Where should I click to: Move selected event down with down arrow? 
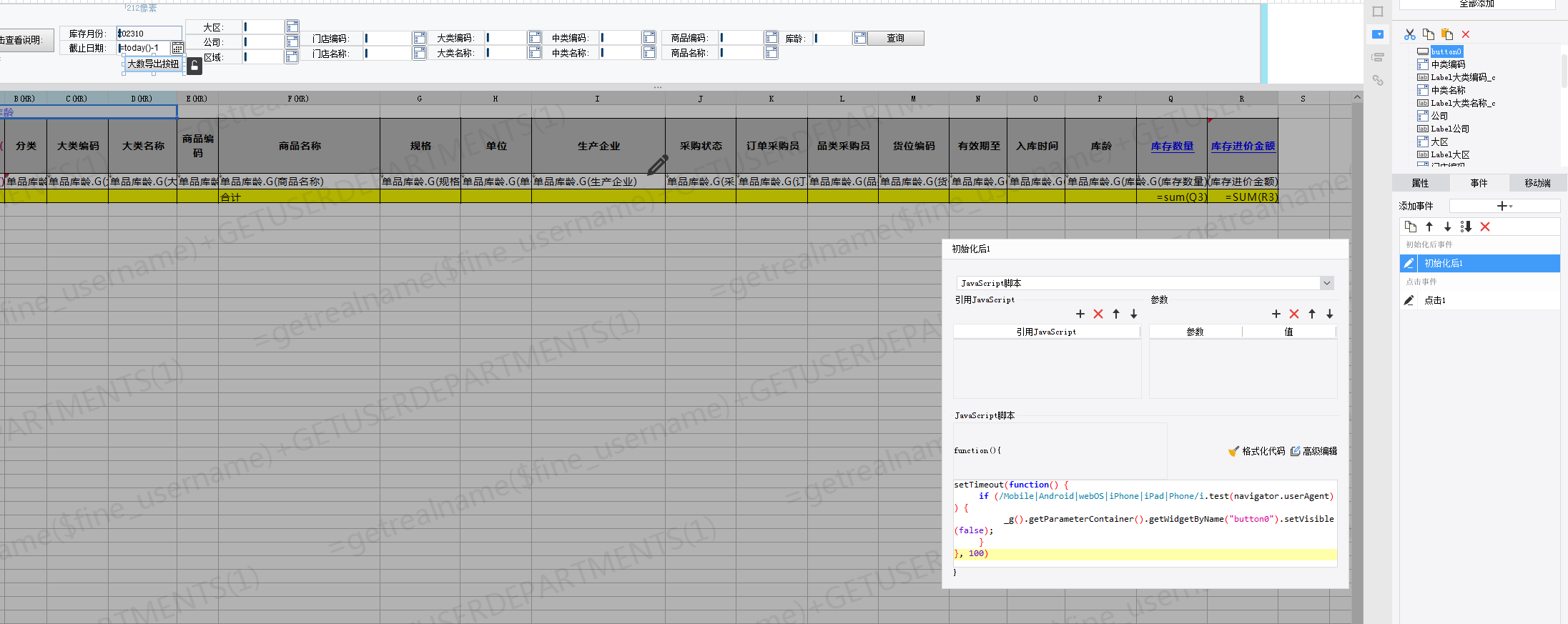pos(1447,227)
